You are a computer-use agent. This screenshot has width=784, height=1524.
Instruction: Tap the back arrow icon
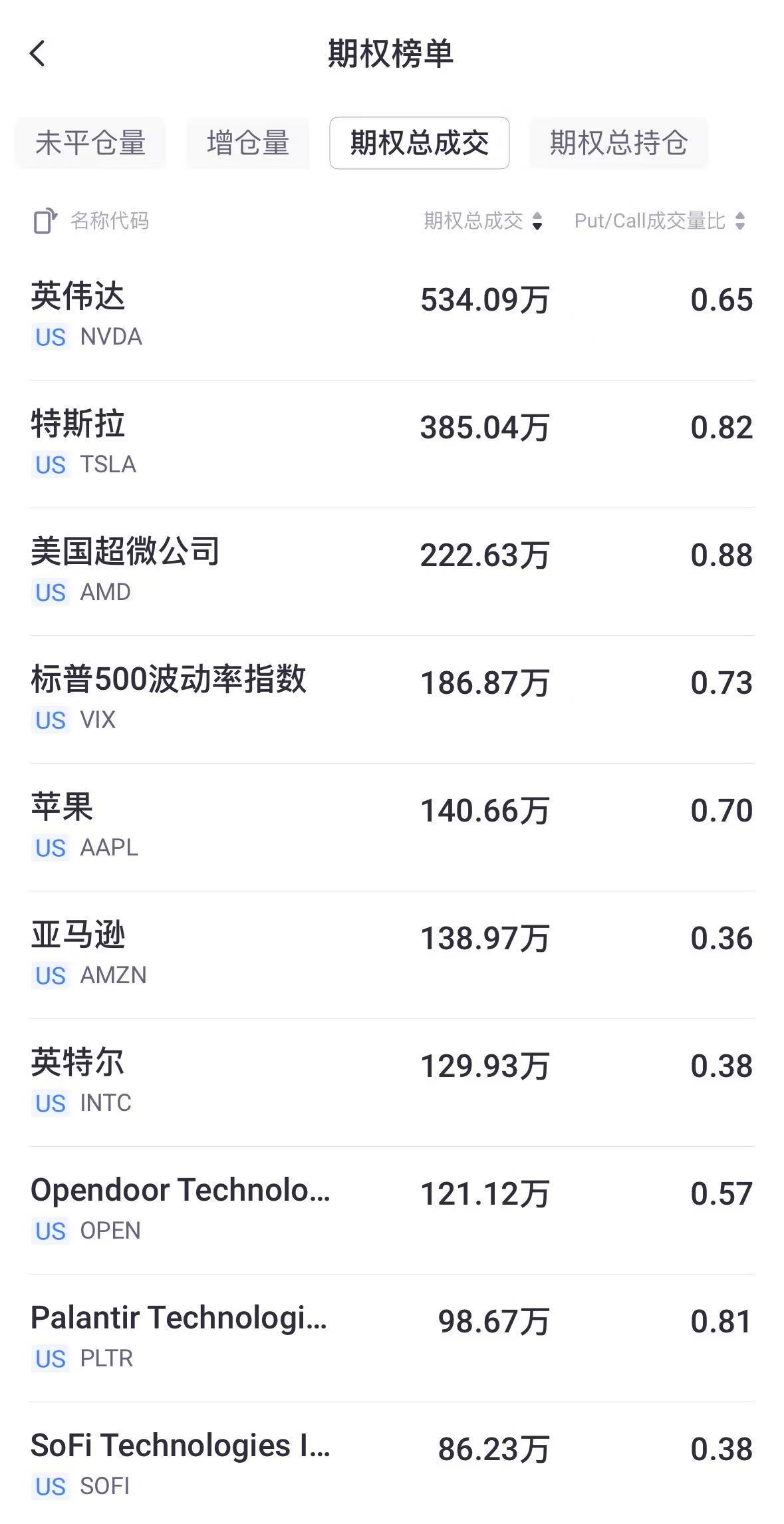click(x=38, y=53)
